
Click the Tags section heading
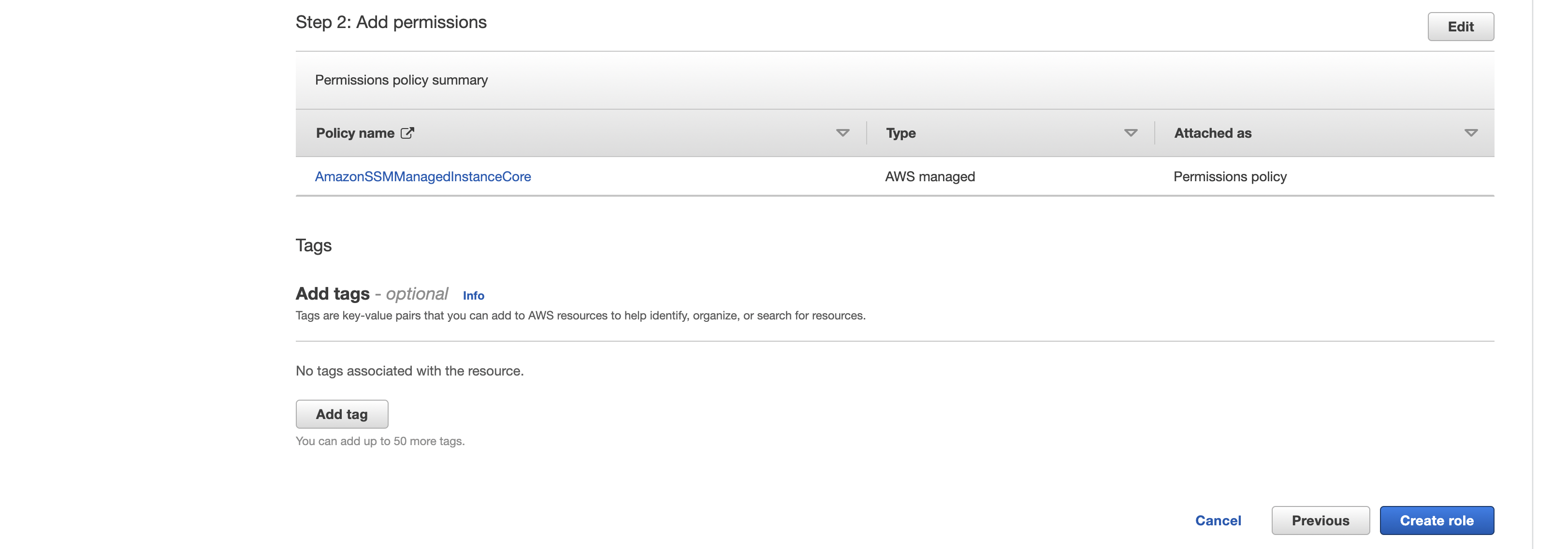314,246
